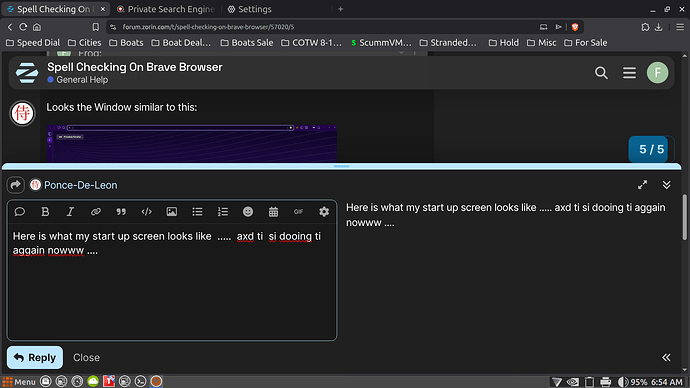Open the General Help category link
Screen dimensions: 690x388
(78, 80)
